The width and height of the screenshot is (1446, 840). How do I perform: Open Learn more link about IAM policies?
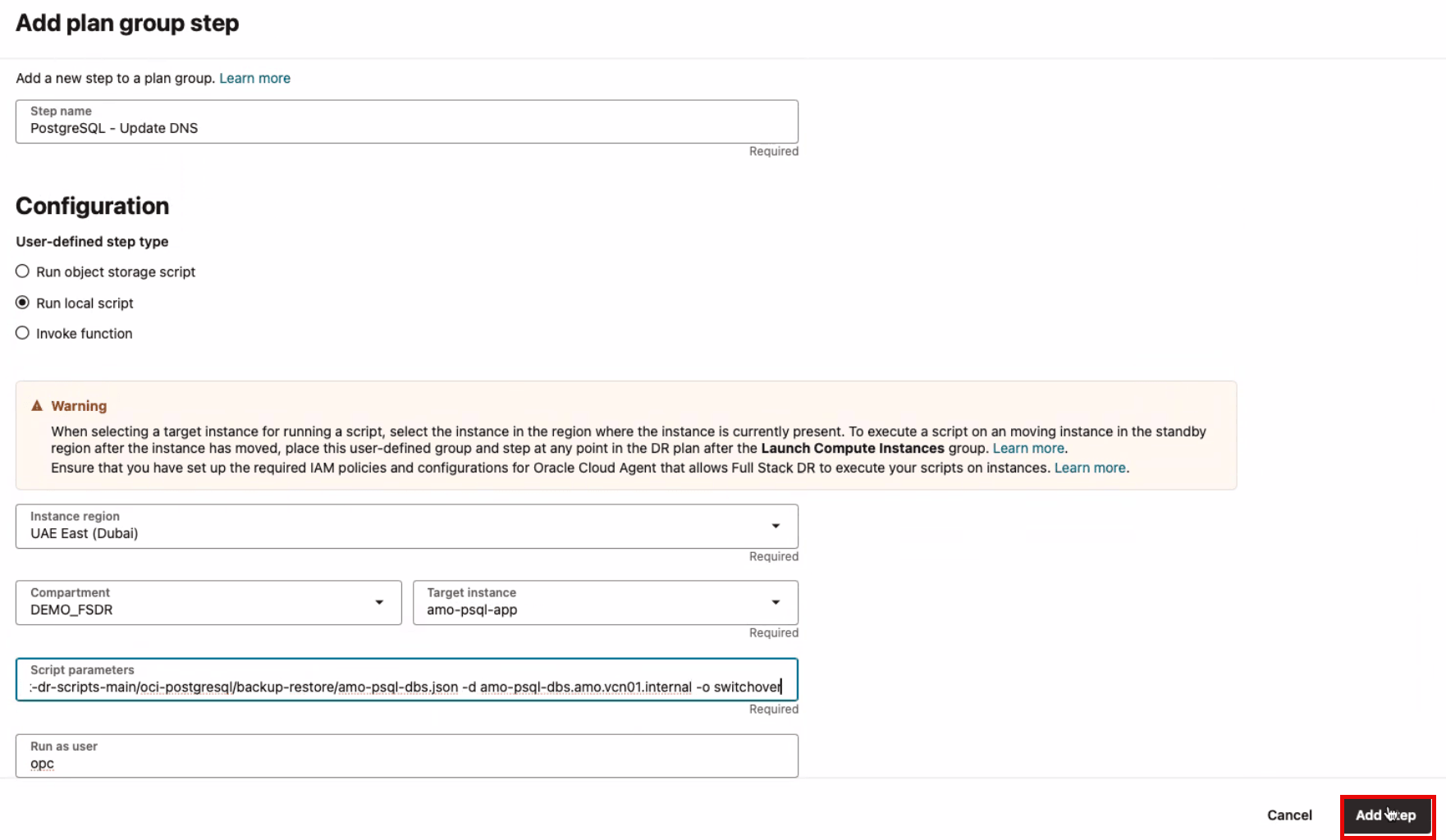point(1090,468)
